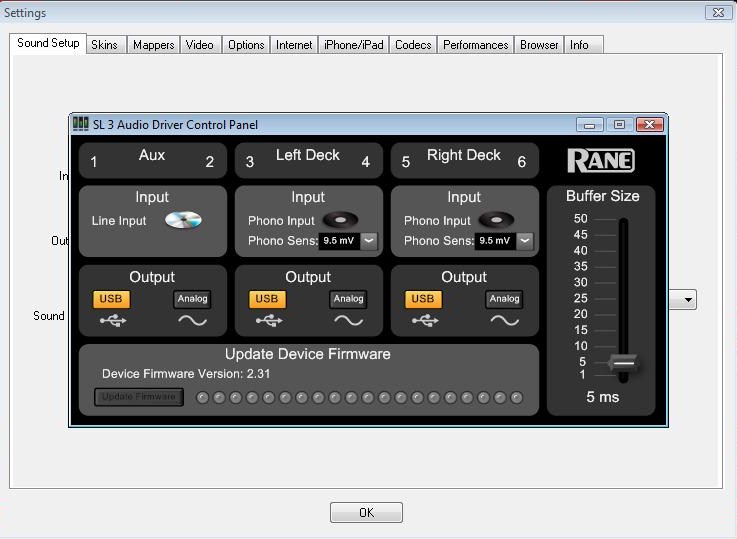The height and width of the screenshot is (539, 737).
Task: Click the Right Deck channel header
Action: pos(464,161)
